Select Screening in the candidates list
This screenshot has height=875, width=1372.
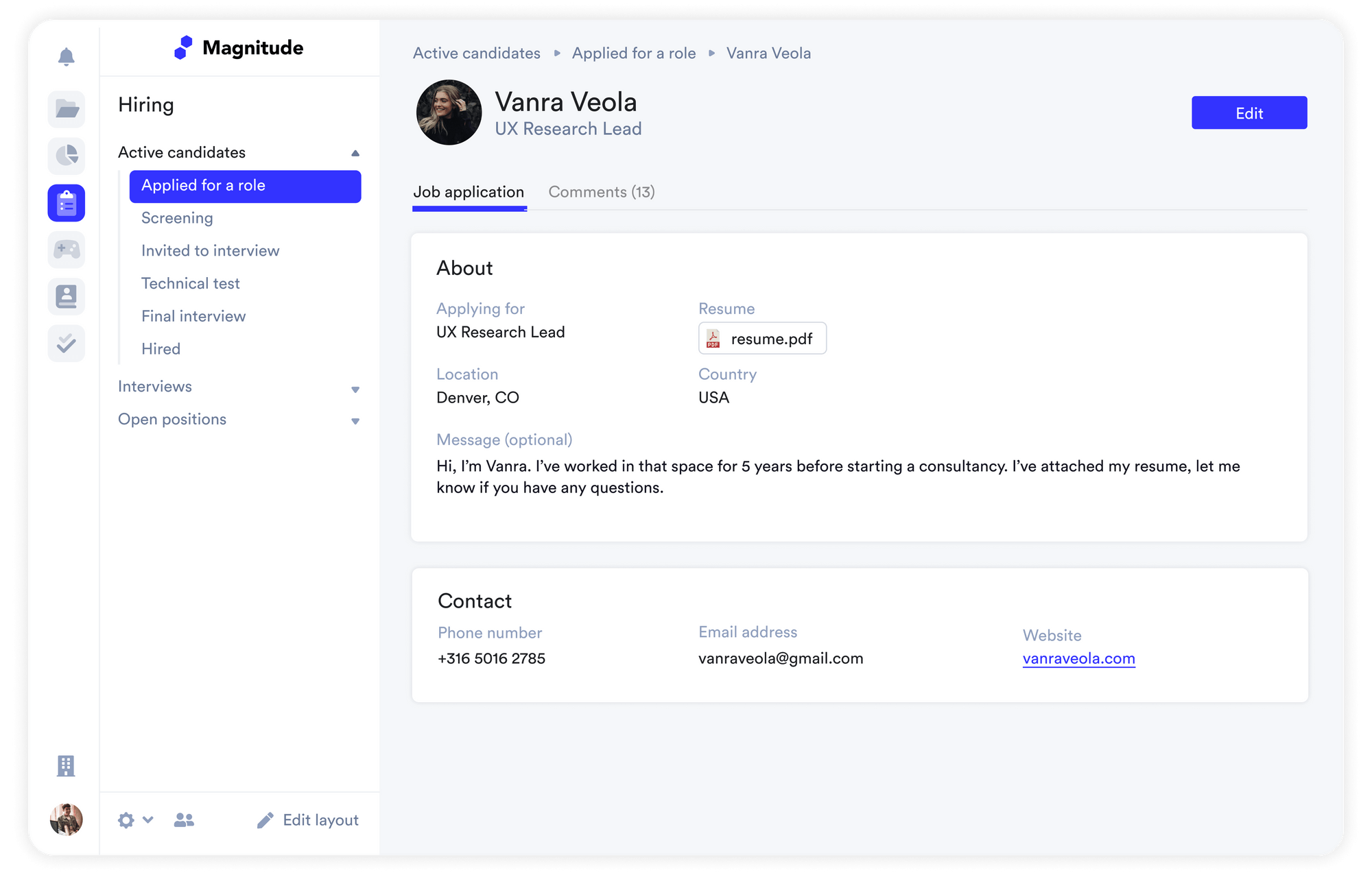(177, 218)
